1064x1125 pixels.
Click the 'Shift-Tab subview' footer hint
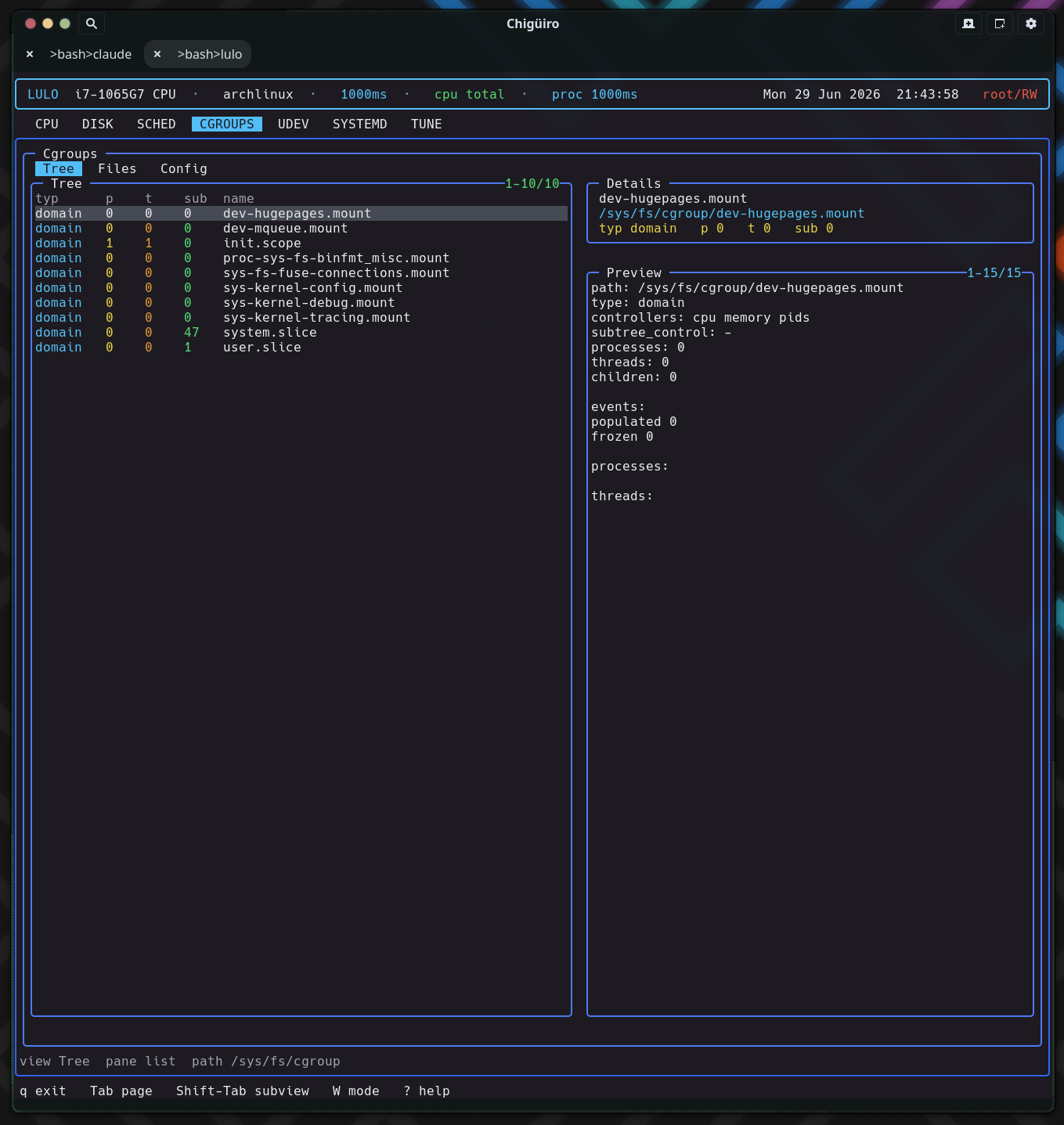click(x=243, y=1091)
